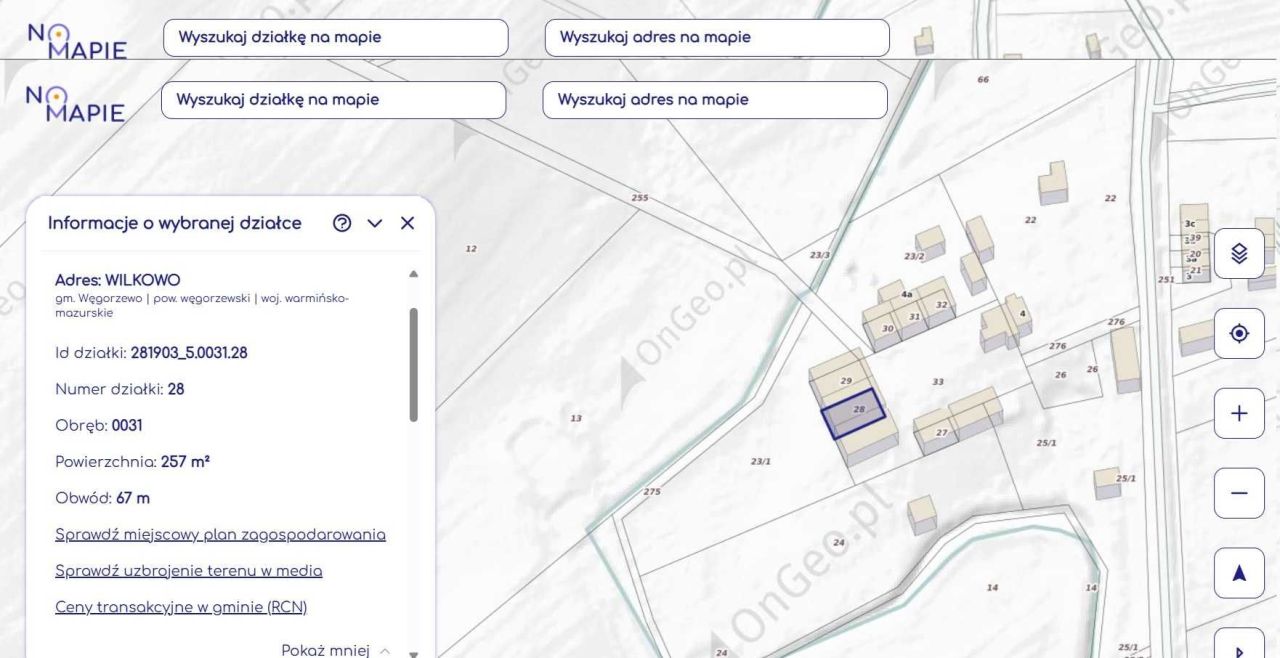
Task: Click the NaMapie logo in upper header
Action: point(77,40)
